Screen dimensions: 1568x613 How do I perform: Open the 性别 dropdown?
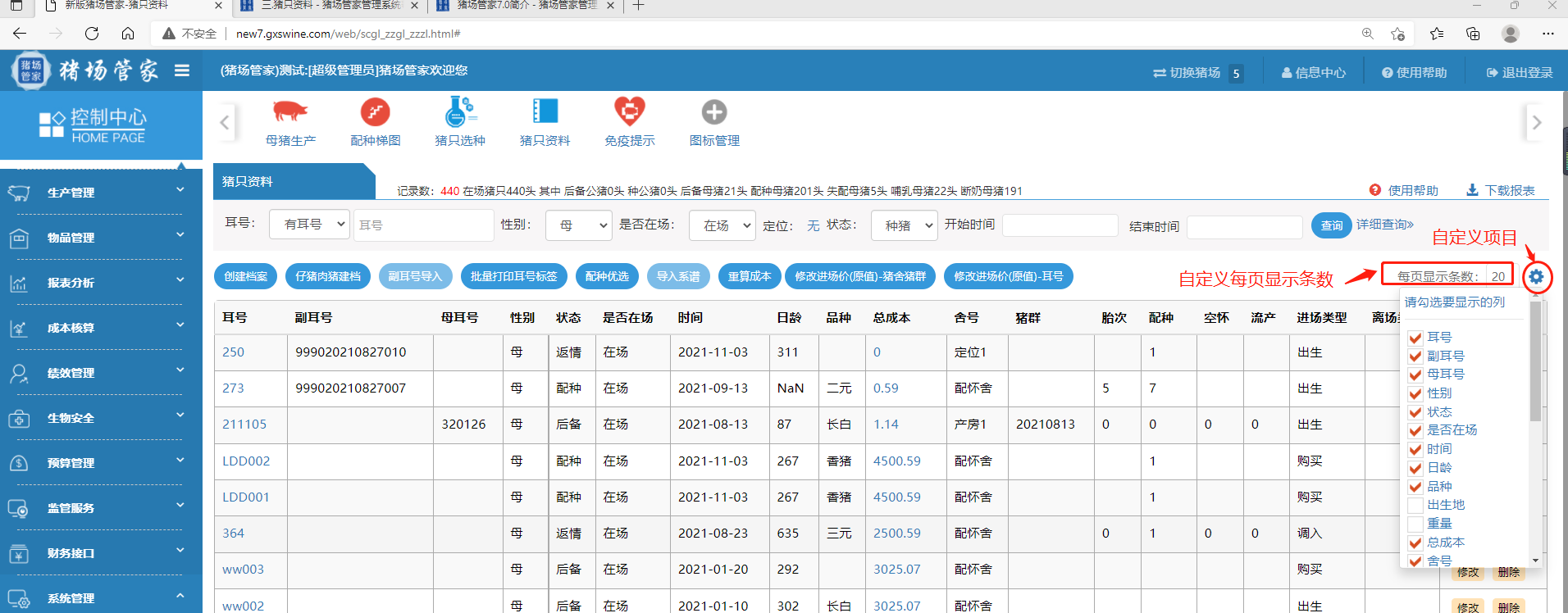(x=579, y=225)
